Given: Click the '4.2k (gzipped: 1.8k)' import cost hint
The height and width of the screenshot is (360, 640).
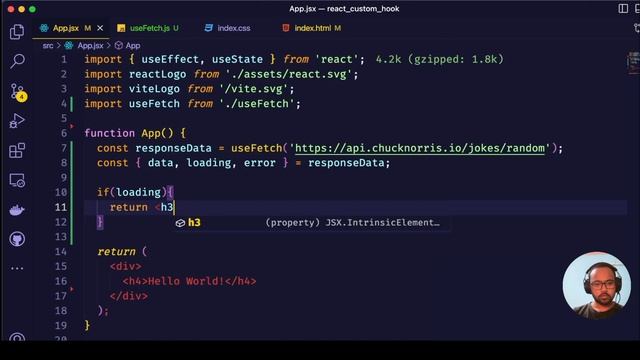Looking at the screenshot, I should pyautogui.click(x=440, y=59).
